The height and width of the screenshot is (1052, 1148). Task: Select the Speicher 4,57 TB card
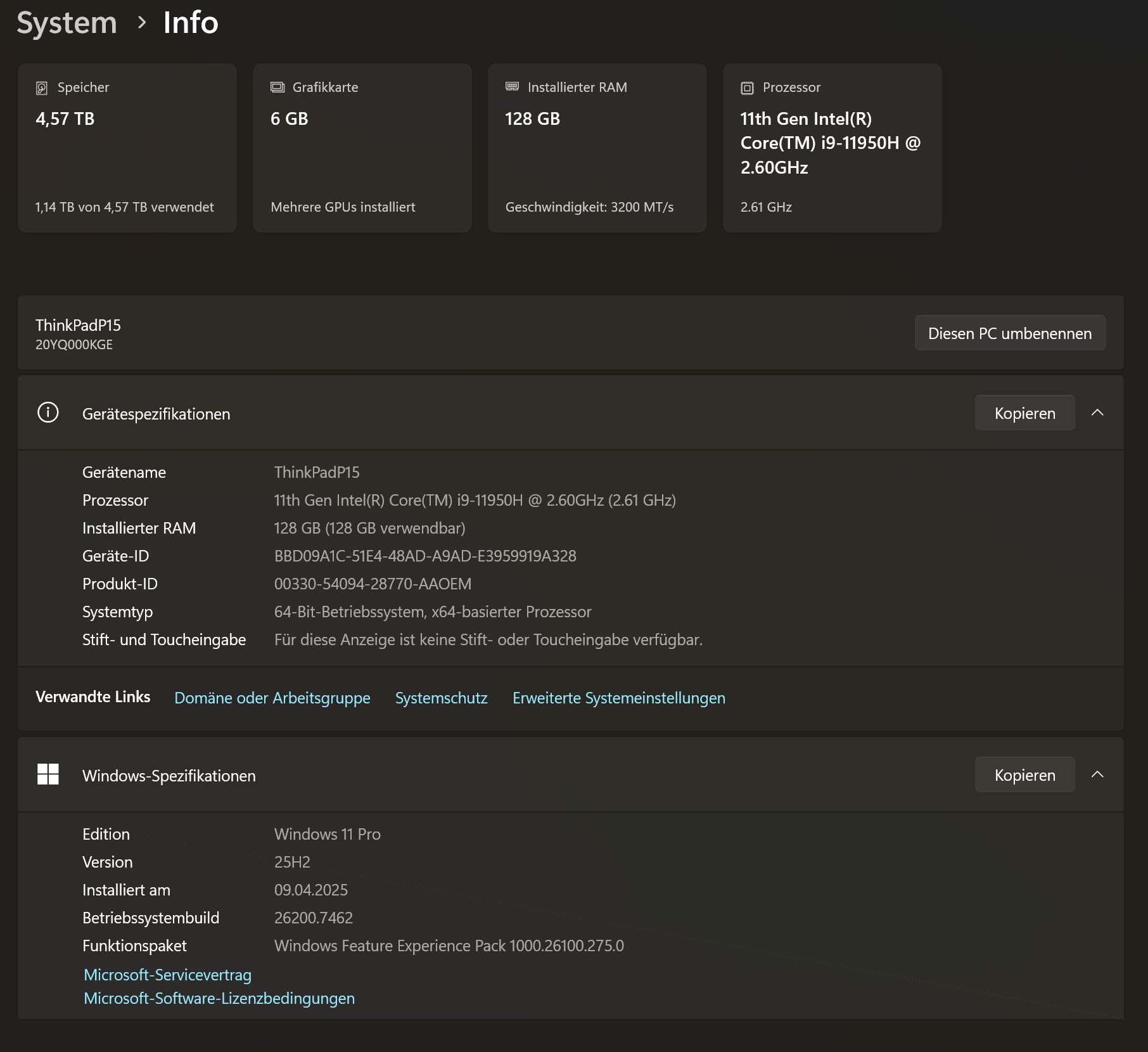point(127,148)
